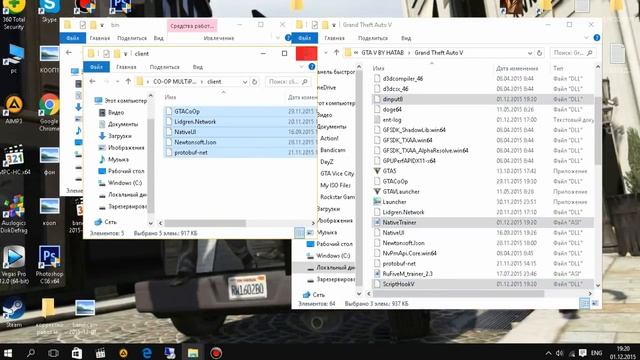Open the Windows Store taskbar icon
The height and width of the screenshot is (360, 640).
(x=77, y=353)
